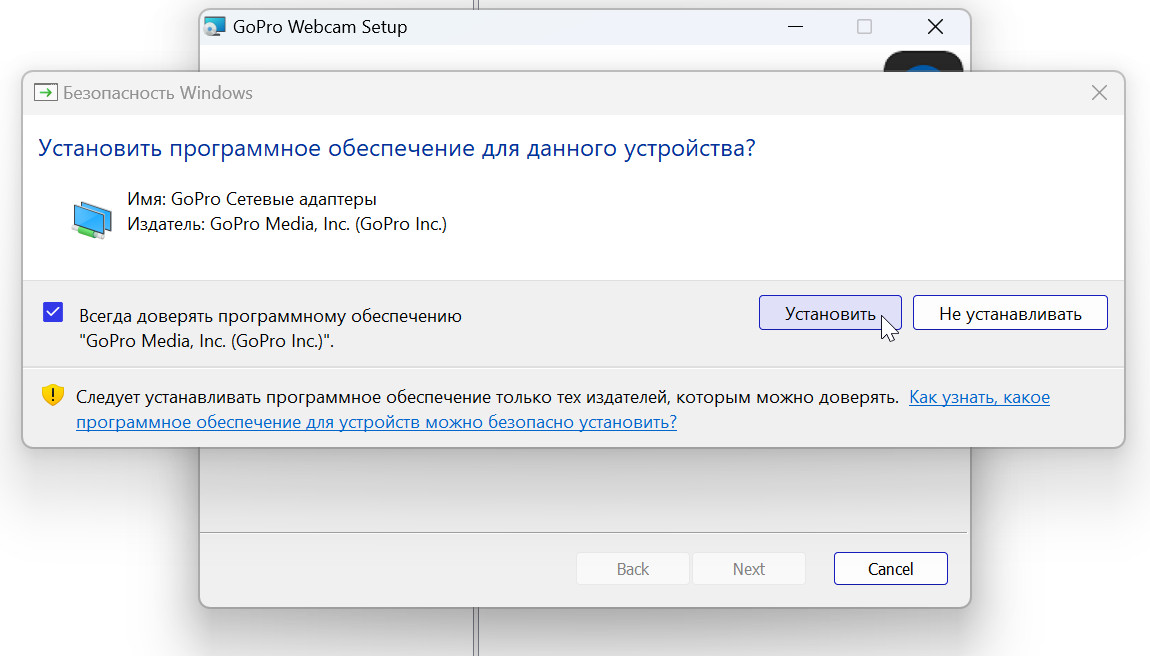Close the Безопасность Windows dialog
This screenshot has width=1150, height=656.
pos(1099,93)
